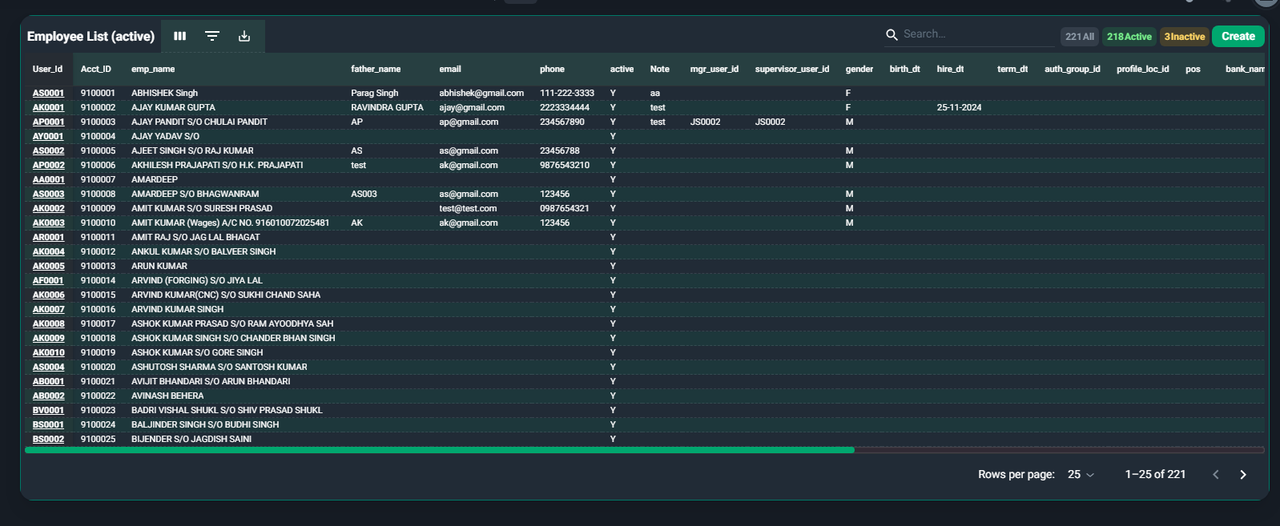The width and height of the screenshot is (1280, 526).
Task: Open employee link AP0001
Action: (x=48, y=122)
